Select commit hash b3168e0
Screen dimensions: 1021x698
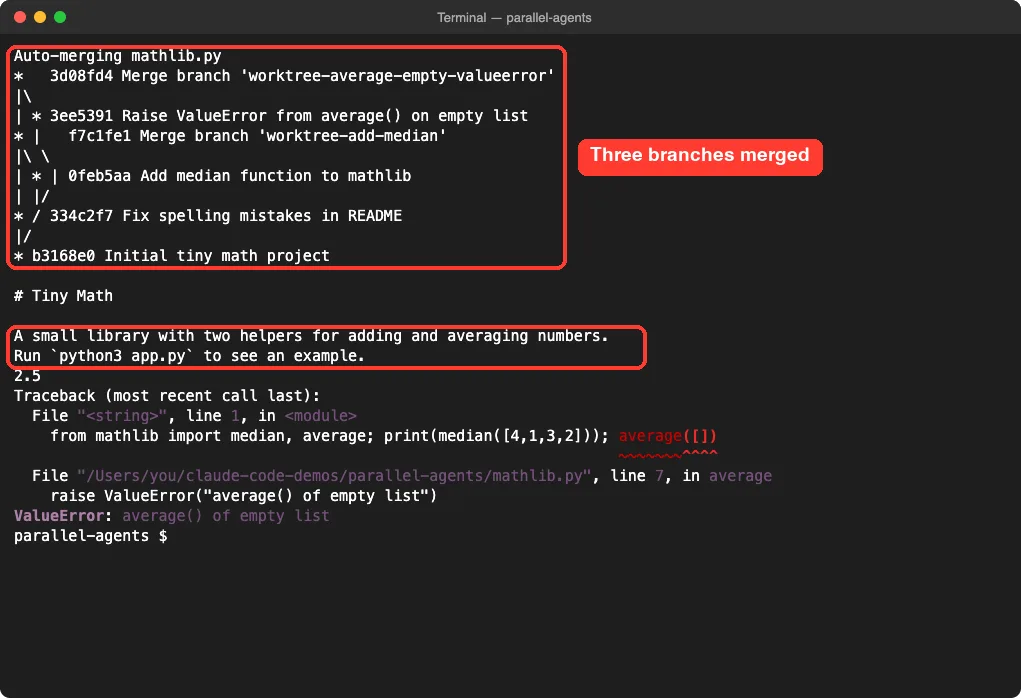pyautogui.click(x=63, y=256)
